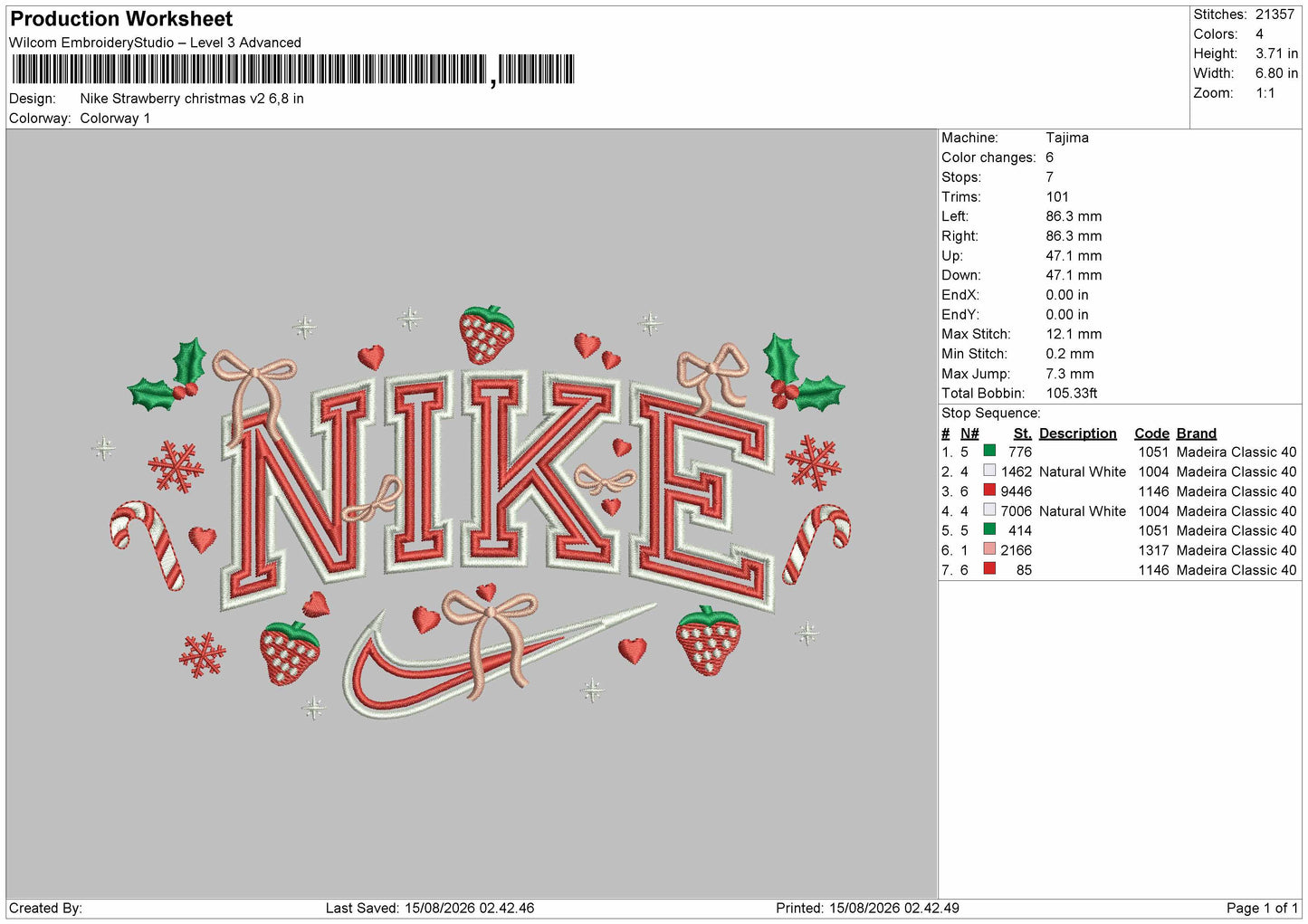Click thread code '1051' in row 1
The height and width of the screenshot is (924, 1308).
coord(1153,452)
